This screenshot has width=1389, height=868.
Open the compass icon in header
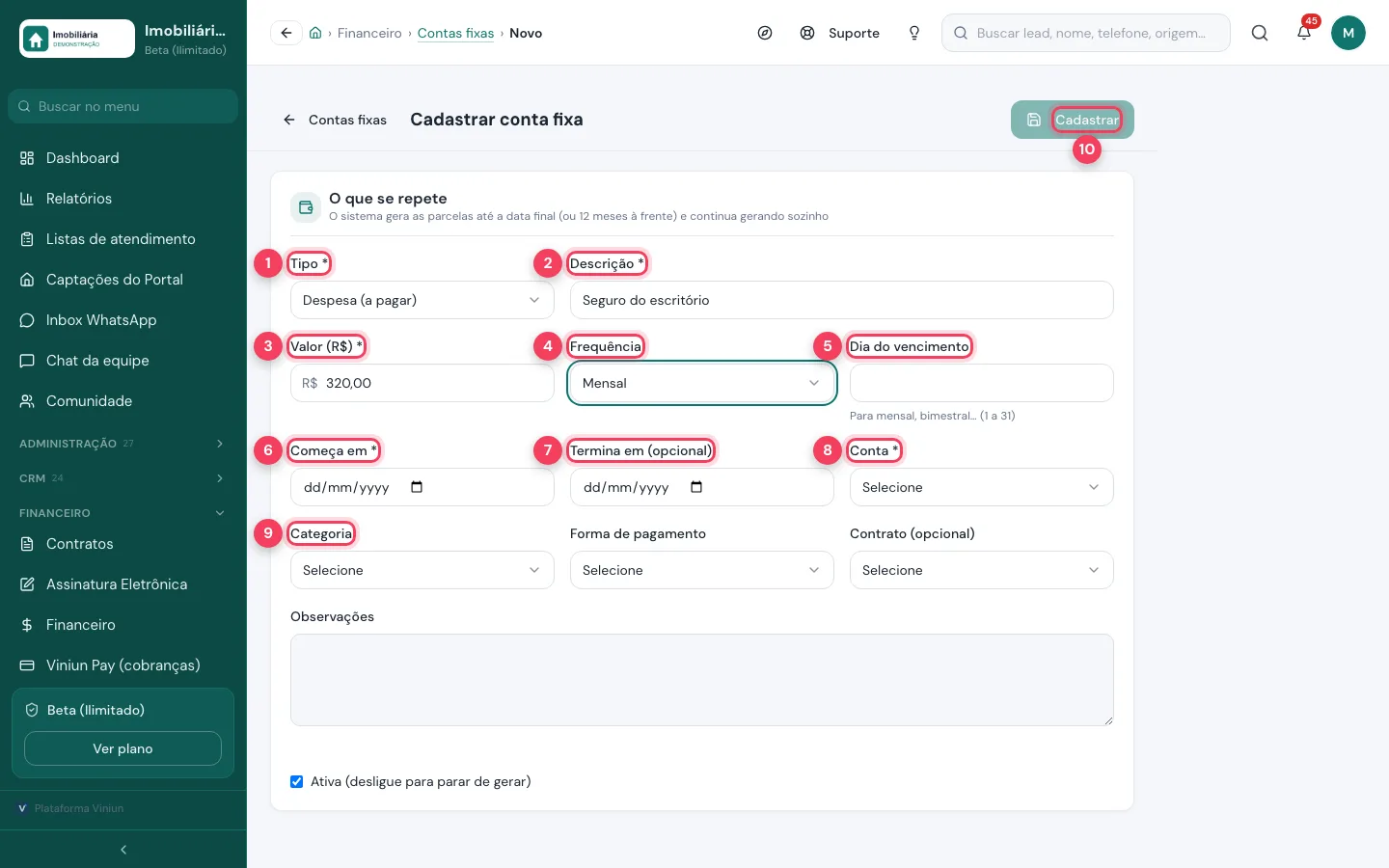pyautogui.click(x=765, y=33)
